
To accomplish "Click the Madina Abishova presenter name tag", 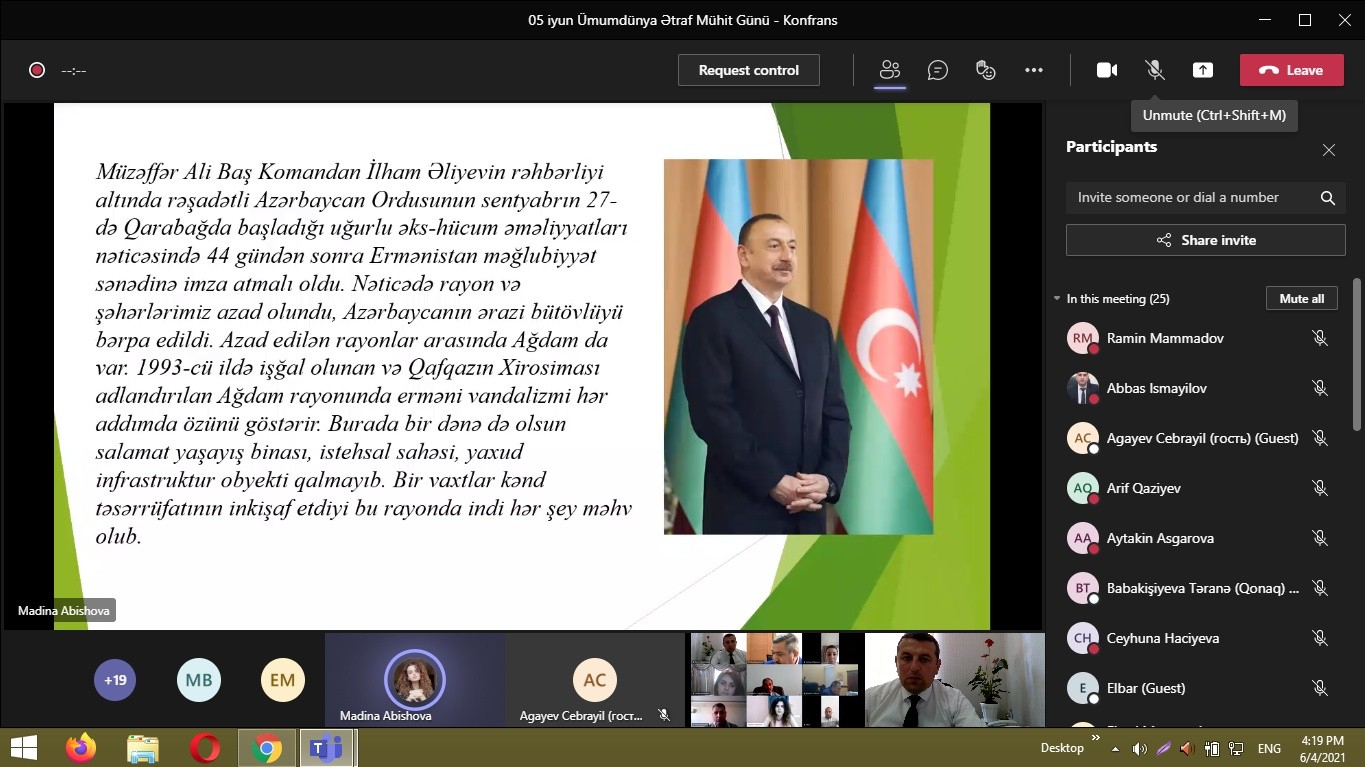I will [x=64, y=610].
